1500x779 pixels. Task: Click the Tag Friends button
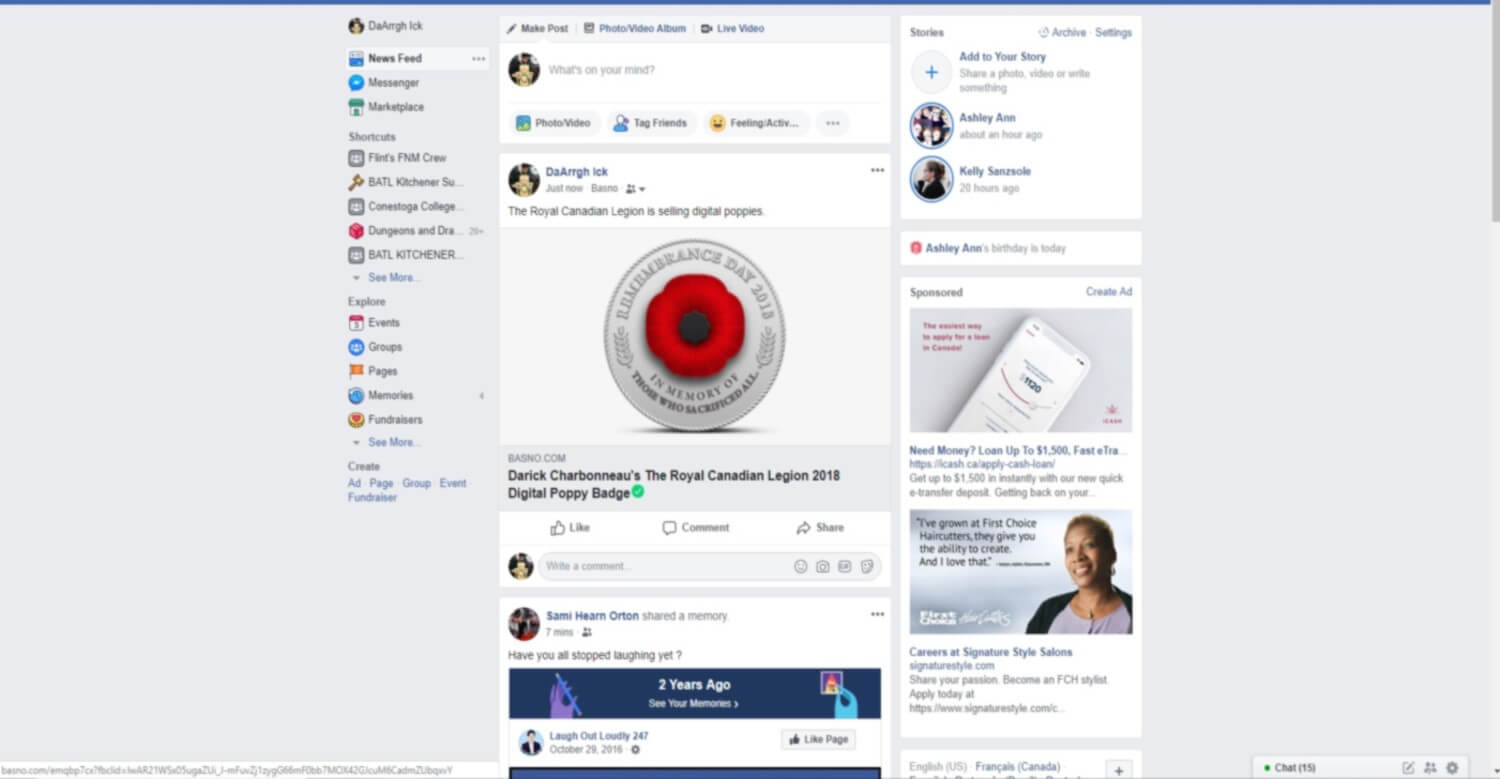pyautogui.click(x=651, y=123)
